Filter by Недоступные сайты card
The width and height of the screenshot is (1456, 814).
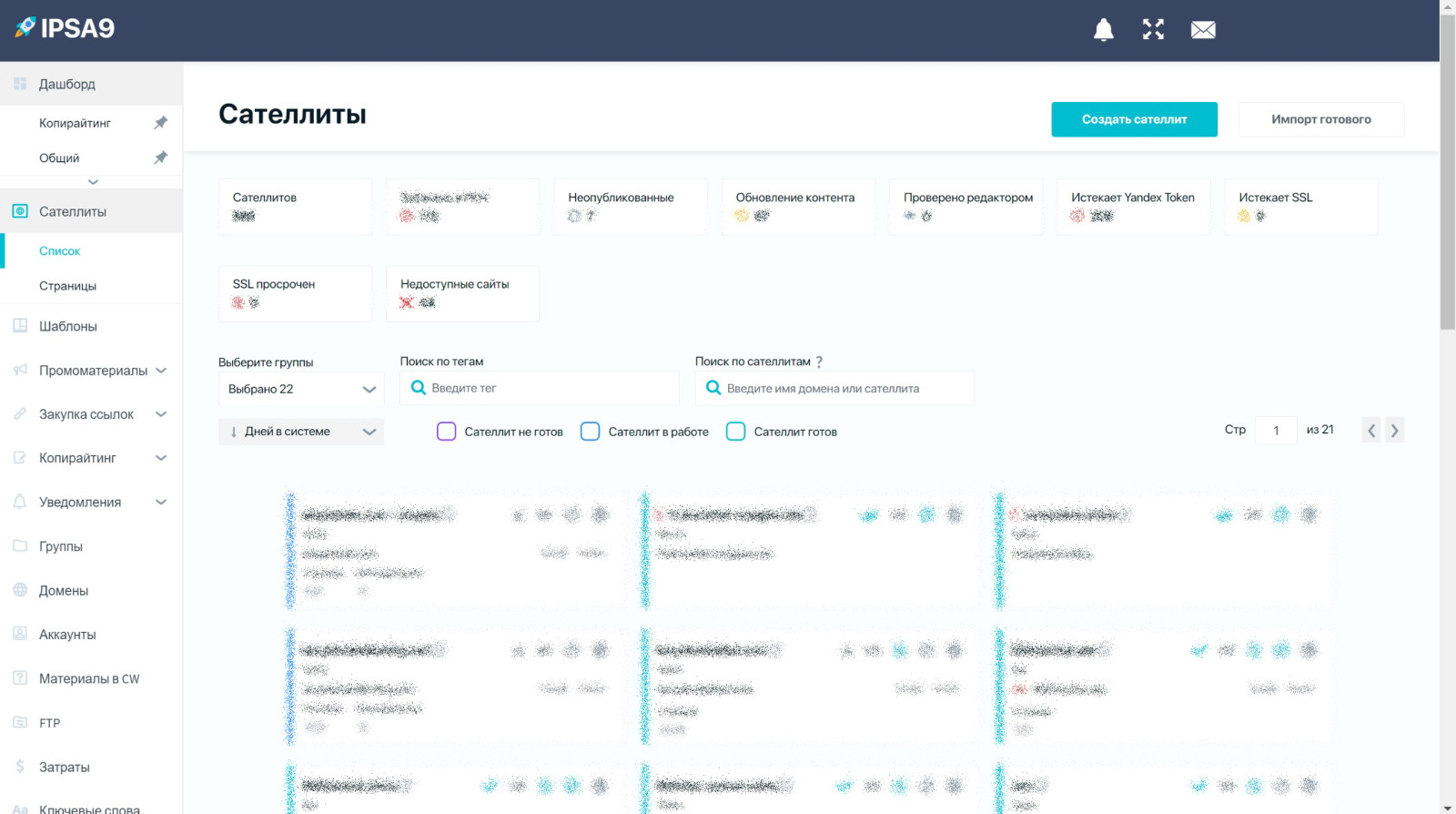(x=462, y=293)
